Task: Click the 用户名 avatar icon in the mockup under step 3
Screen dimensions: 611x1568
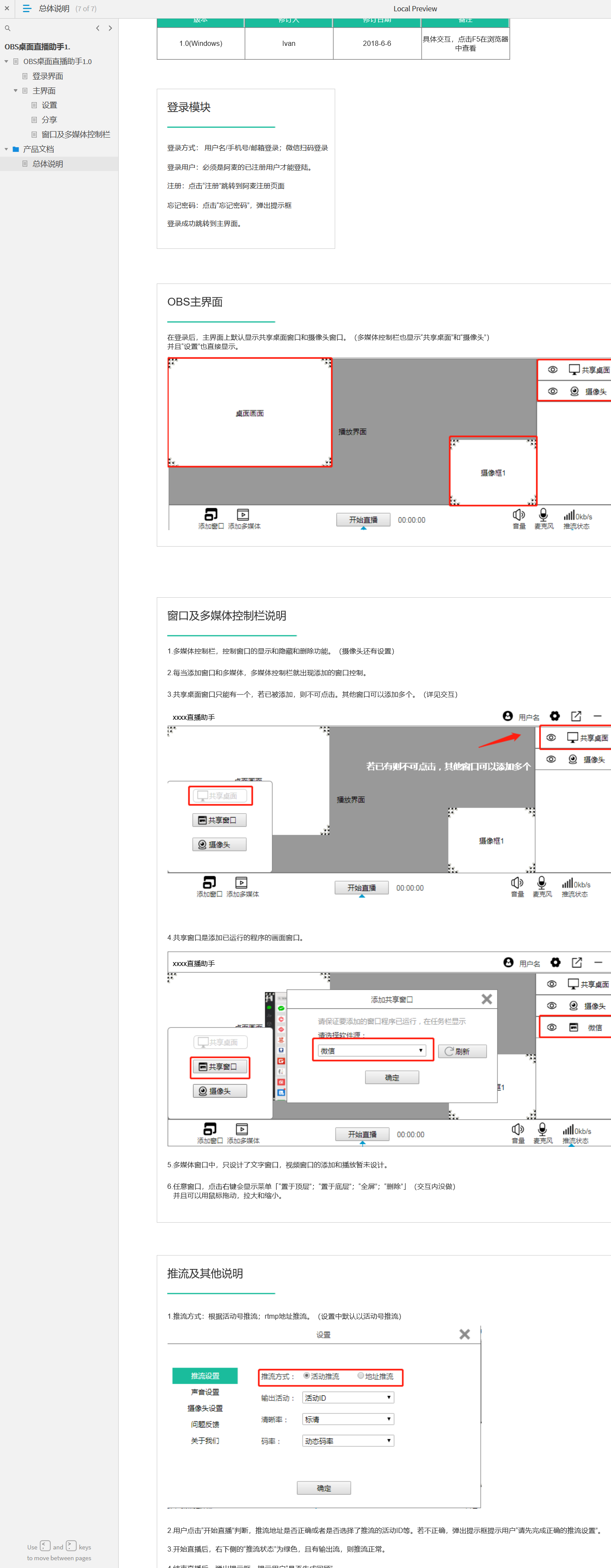Action: point(508,716)
